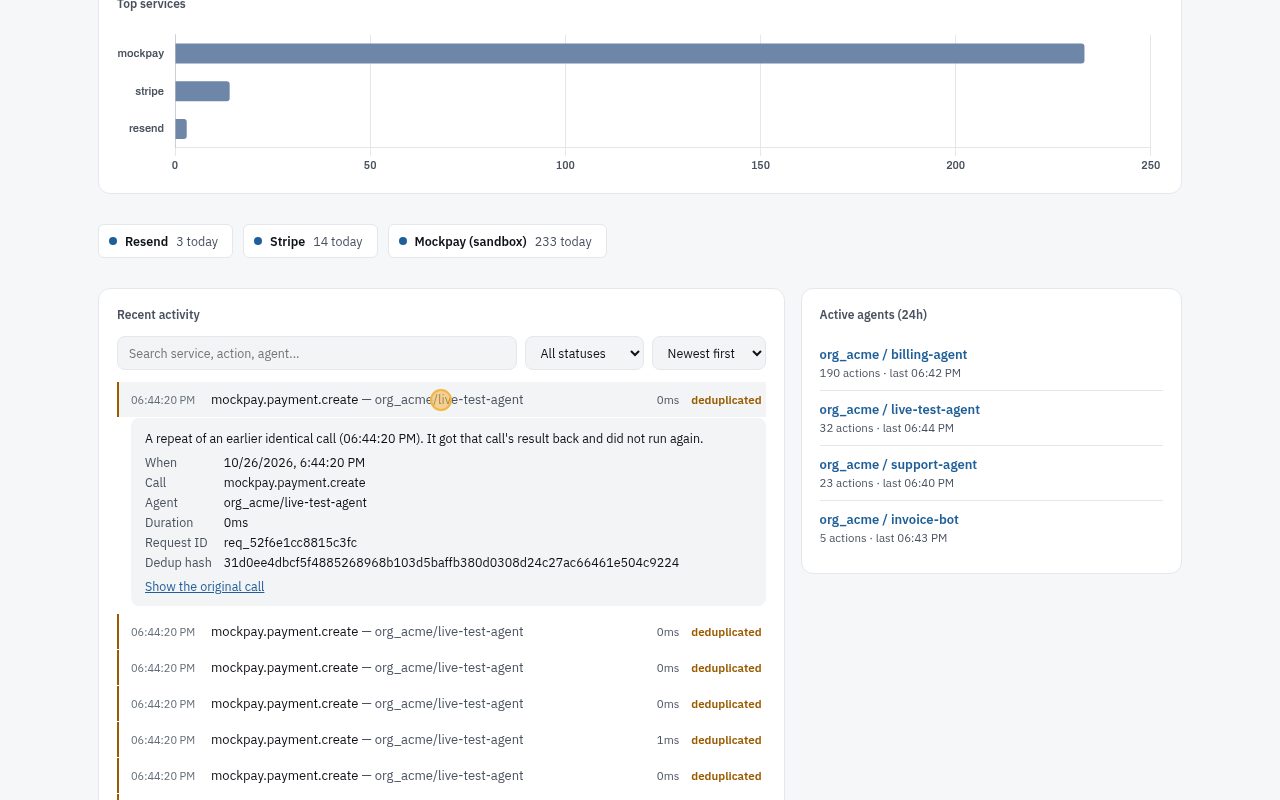Open the All statuses filter dropdown
This screenshot has height=800, width=1280.
[x=584, y=353]
